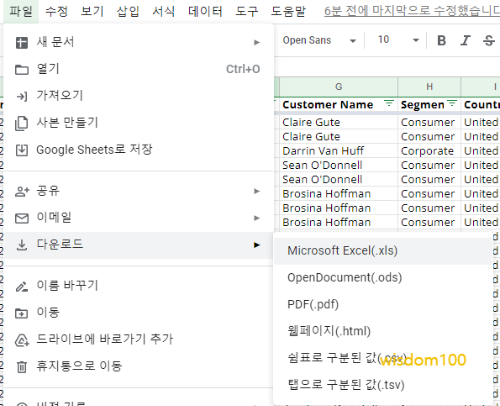Open the 보기 menu
500x406 pixels.
(92, 11)
